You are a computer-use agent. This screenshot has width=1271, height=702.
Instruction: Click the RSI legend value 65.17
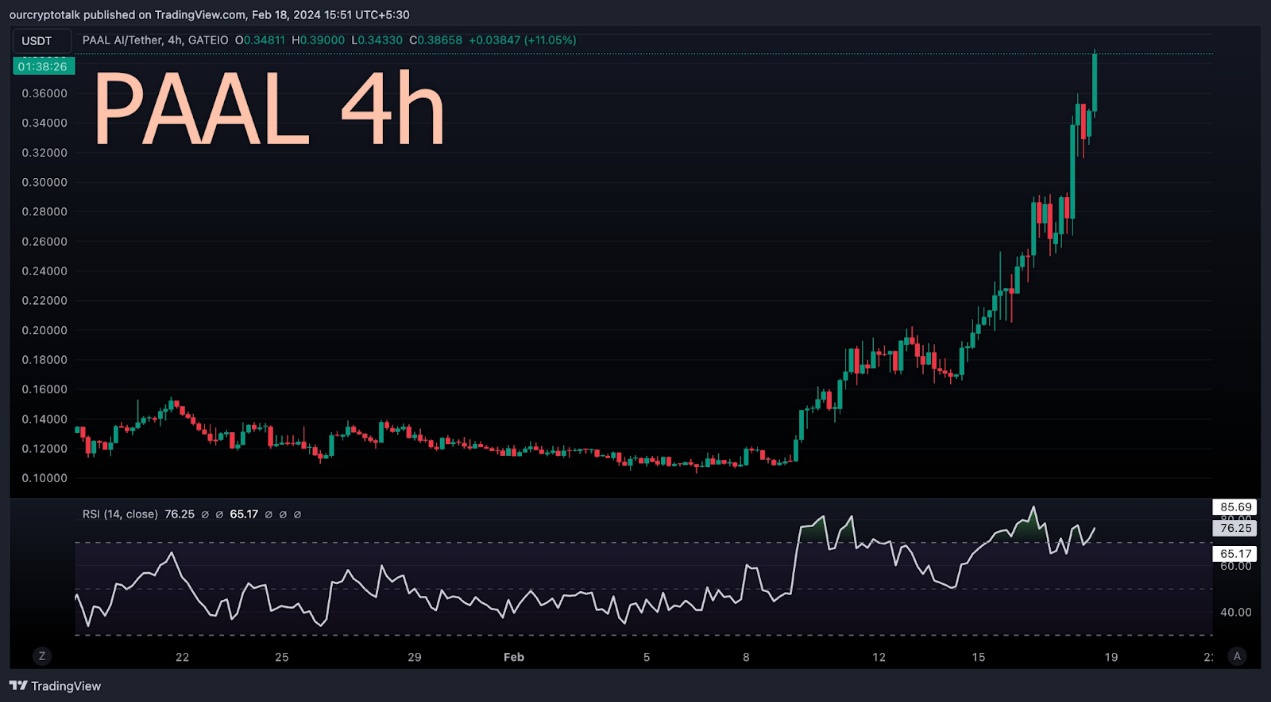click(x=244, y=514)
